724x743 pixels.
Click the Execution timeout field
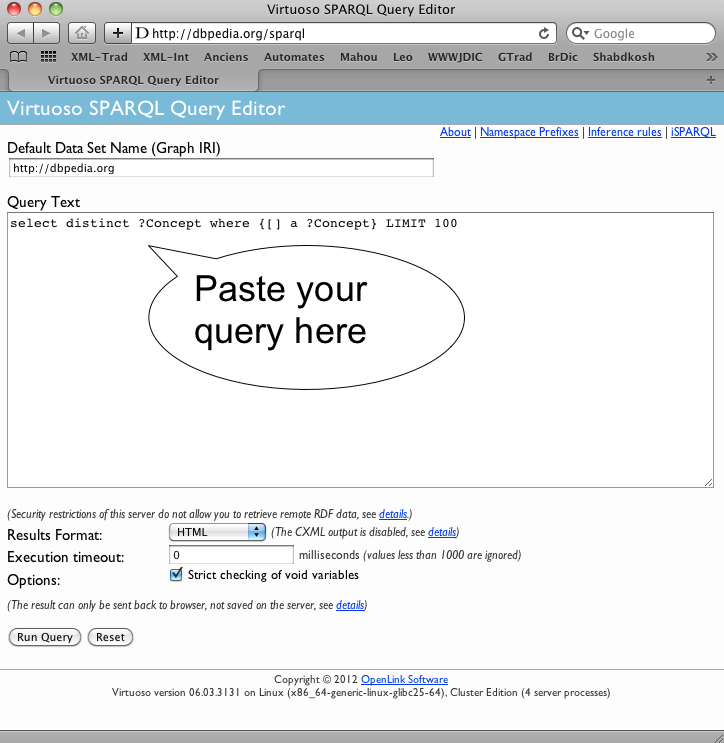(231, 555)
